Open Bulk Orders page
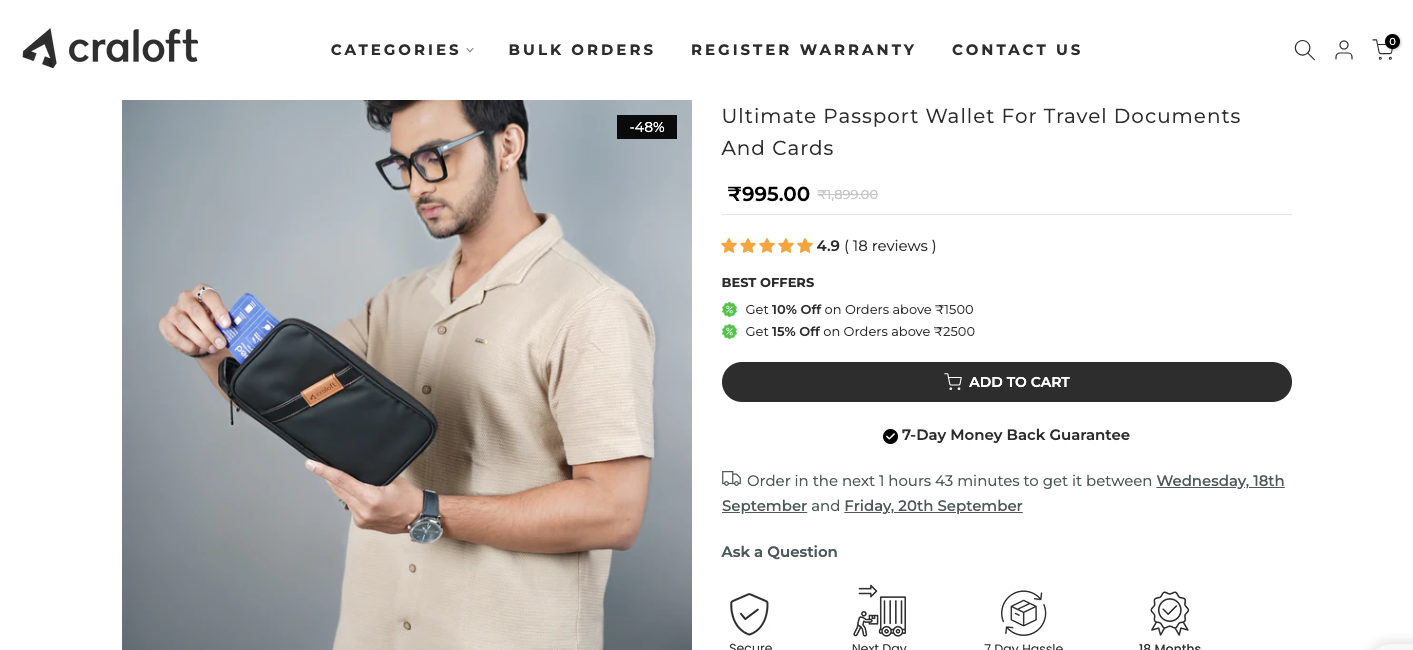 (x=581, y=50)
